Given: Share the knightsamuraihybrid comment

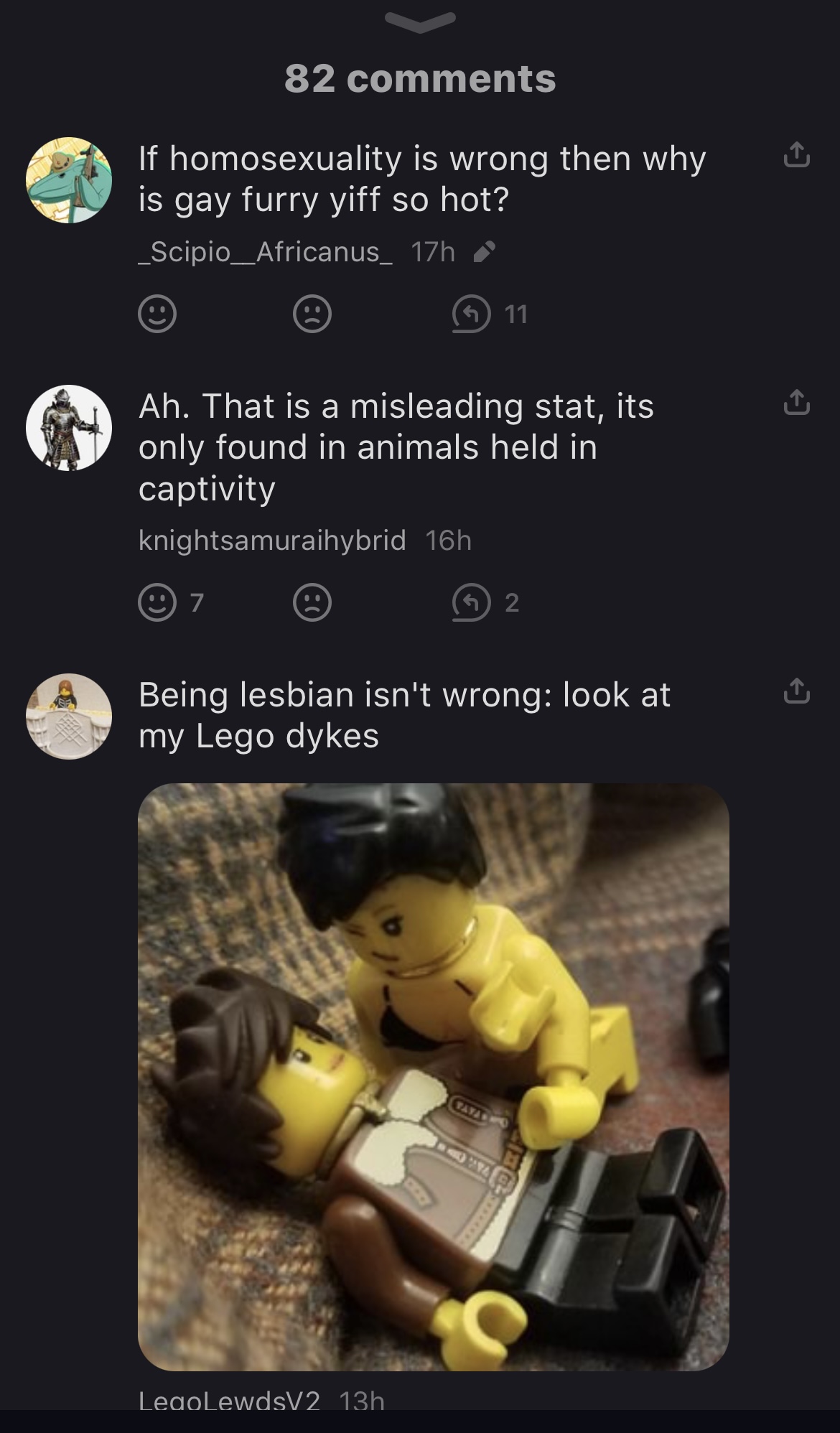Looking at the screenshot, I should coord(797,403).
